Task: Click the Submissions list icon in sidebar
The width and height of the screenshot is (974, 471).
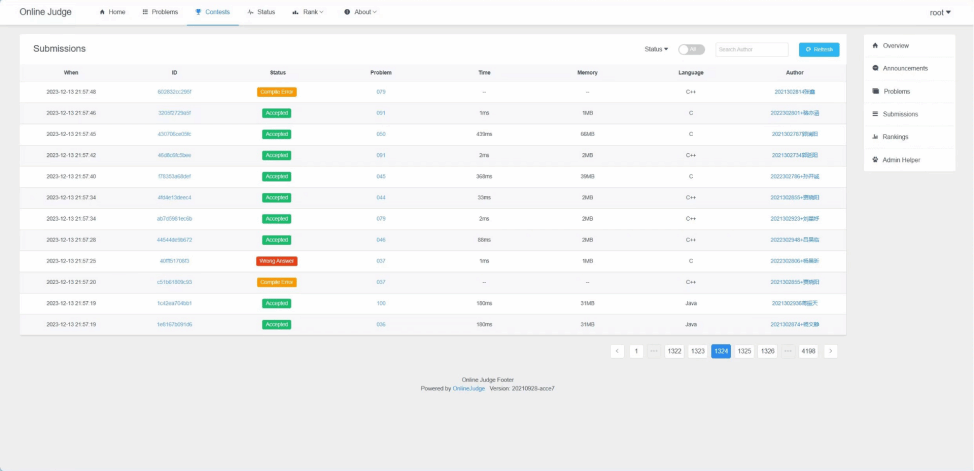Action: 876,114
